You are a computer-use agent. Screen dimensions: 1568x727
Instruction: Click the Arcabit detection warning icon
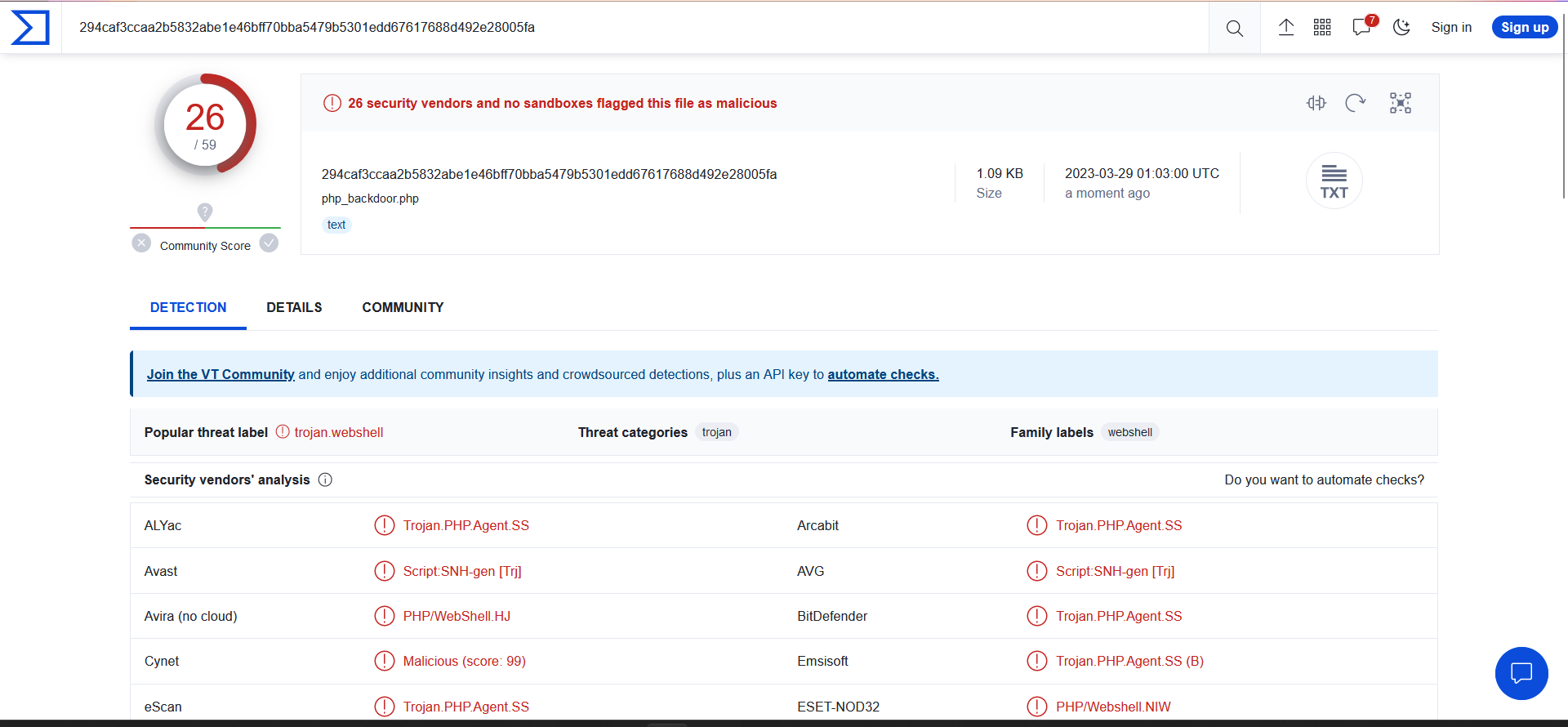pos(1037,525)
